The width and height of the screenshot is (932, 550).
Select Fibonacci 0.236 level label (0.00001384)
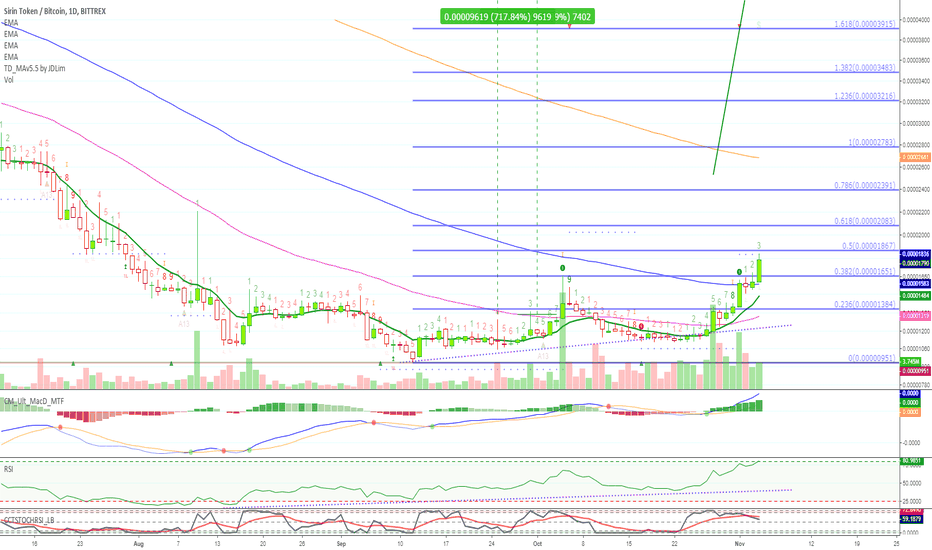[865, 304]
